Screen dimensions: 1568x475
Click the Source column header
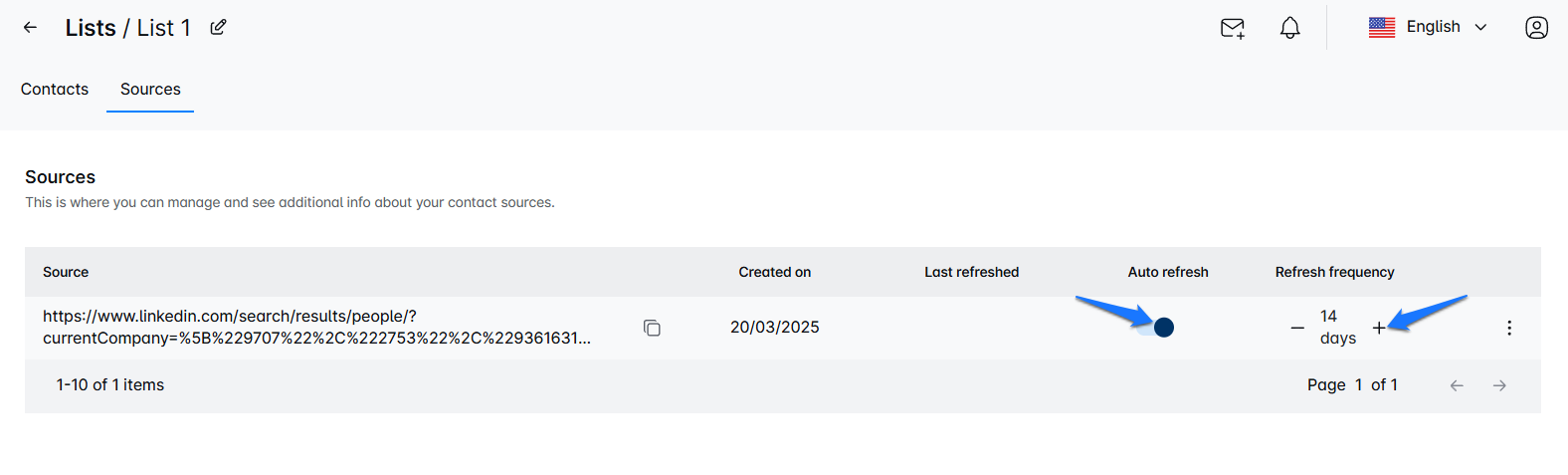click(66, 272)
